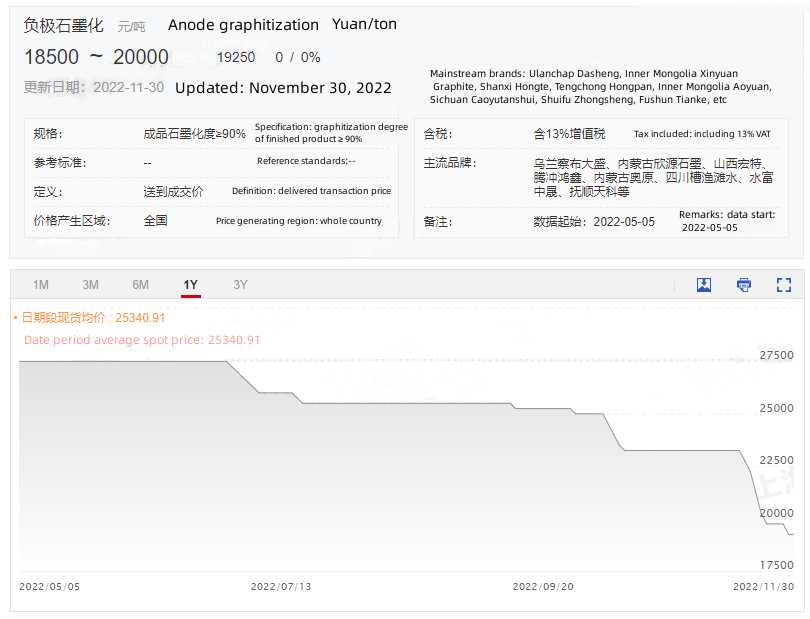Switch chart range to 1M
The image size is (810, 619).
coord(41,285)
